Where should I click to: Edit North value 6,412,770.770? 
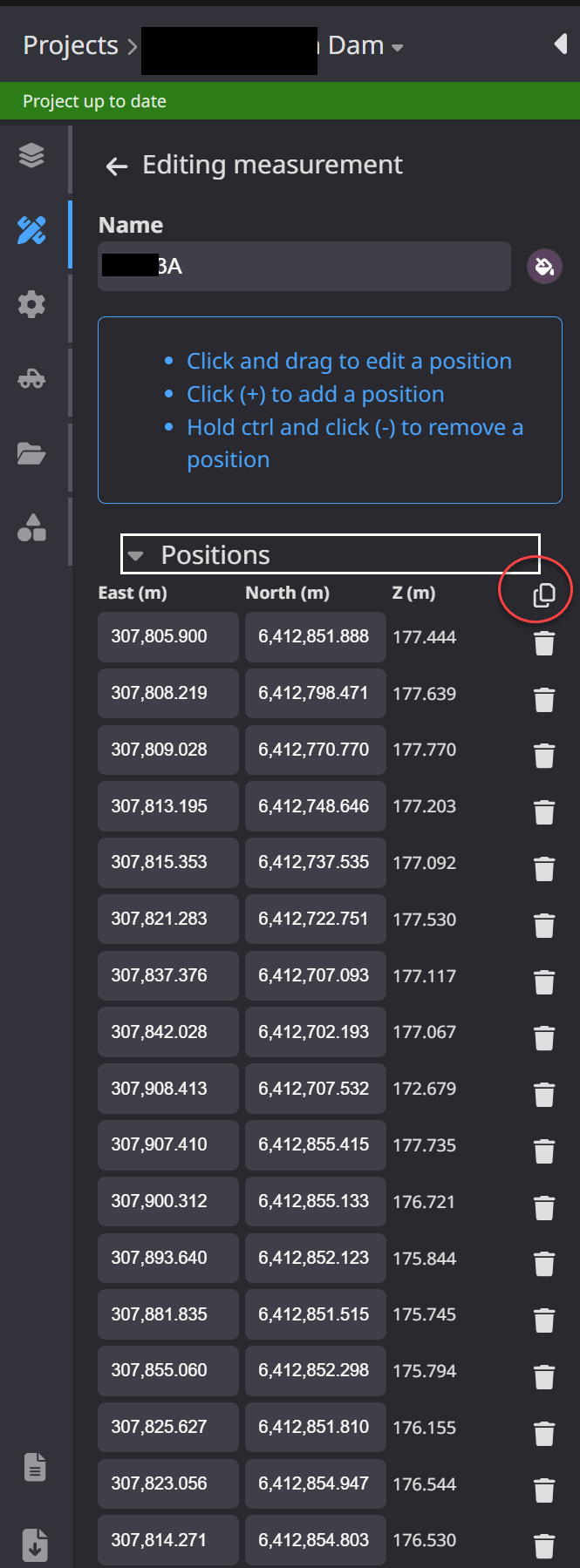[315, 750]
